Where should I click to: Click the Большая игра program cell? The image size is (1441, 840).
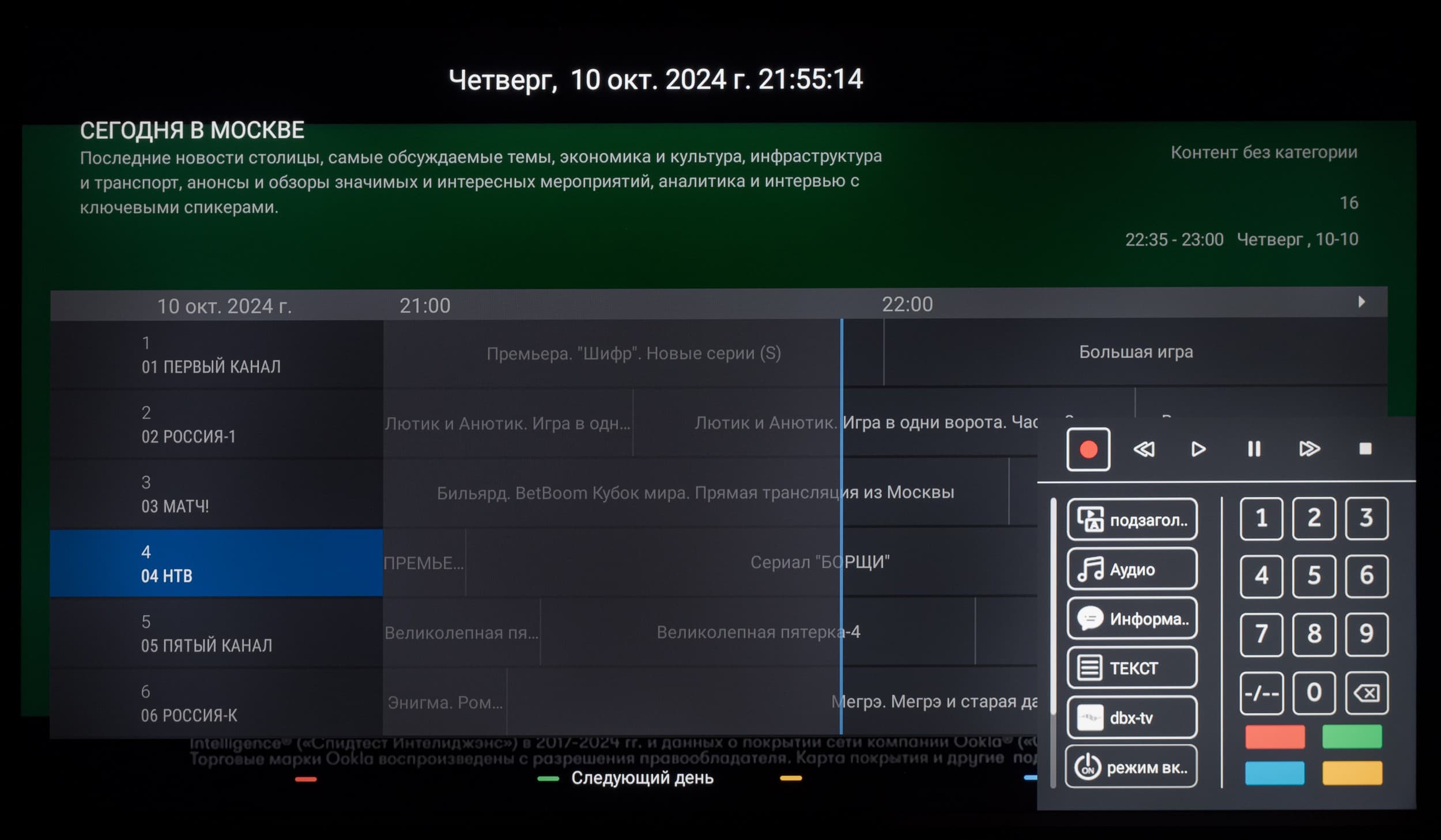[1135, 352]
